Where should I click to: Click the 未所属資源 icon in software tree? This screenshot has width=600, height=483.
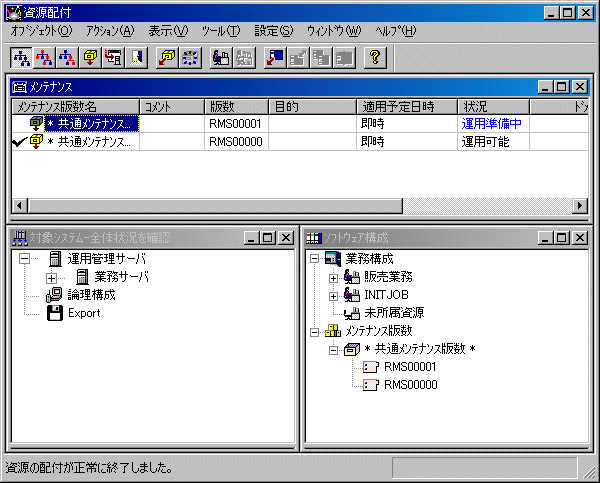[x=352, y=313]
